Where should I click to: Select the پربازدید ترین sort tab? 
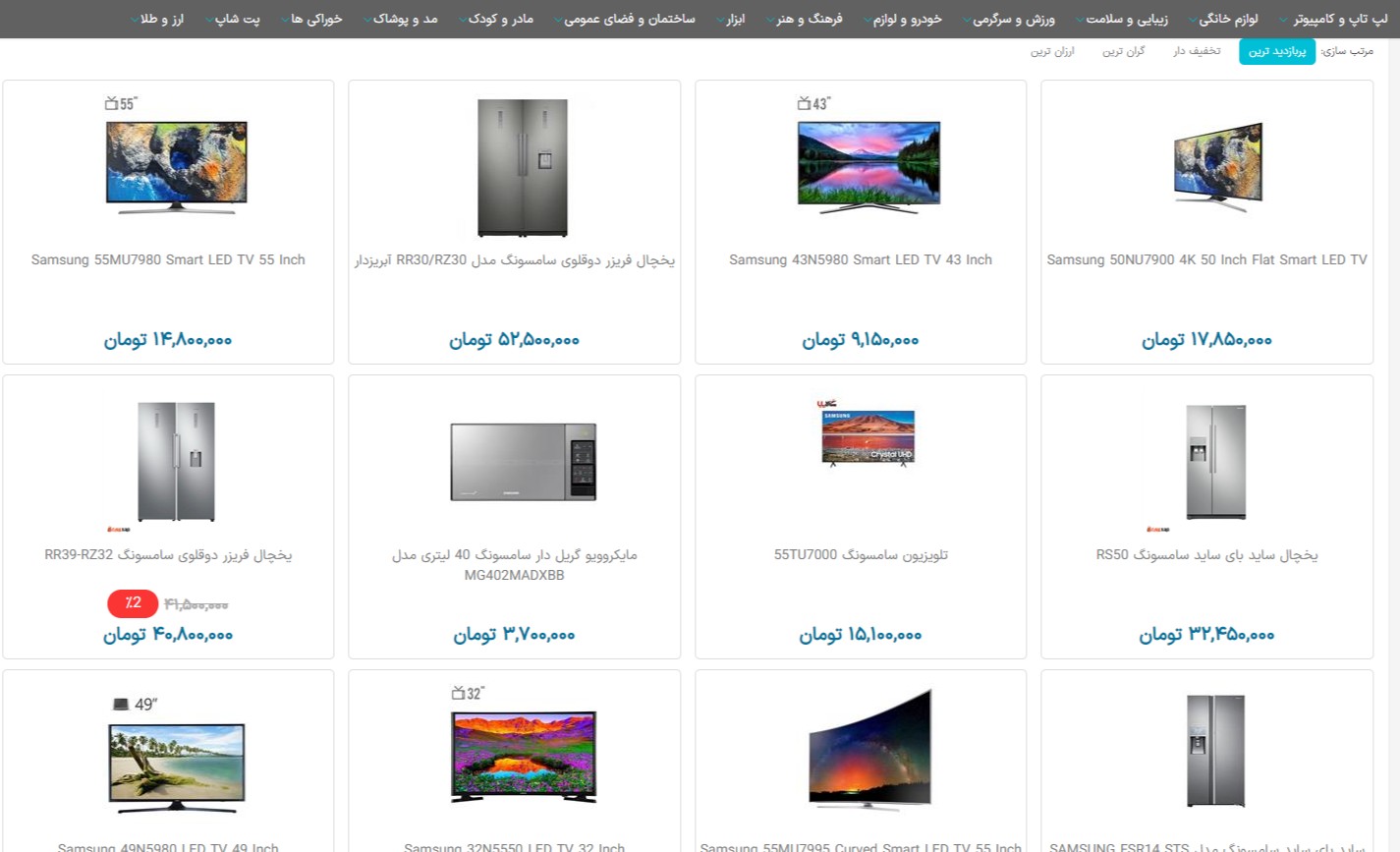(1276, 51)
